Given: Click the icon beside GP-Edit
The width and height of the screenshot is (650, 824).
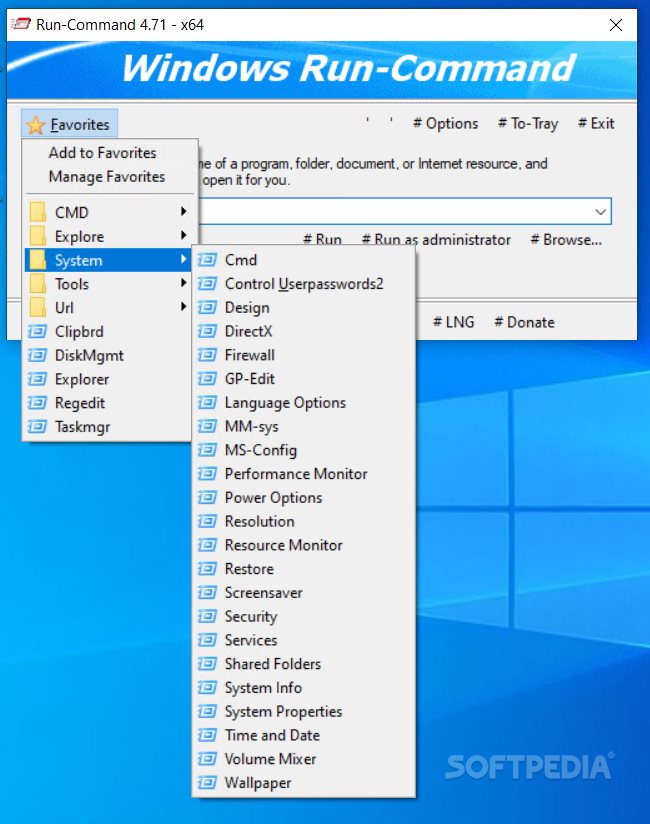Looking at the screenshot, I should [x=207, y=378].
